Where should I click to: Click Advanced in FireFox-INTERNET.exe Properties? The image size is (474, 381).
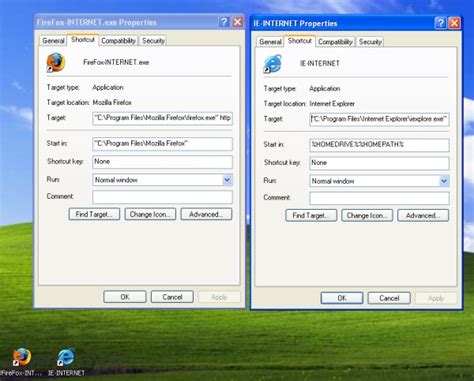tap(206, 214)
